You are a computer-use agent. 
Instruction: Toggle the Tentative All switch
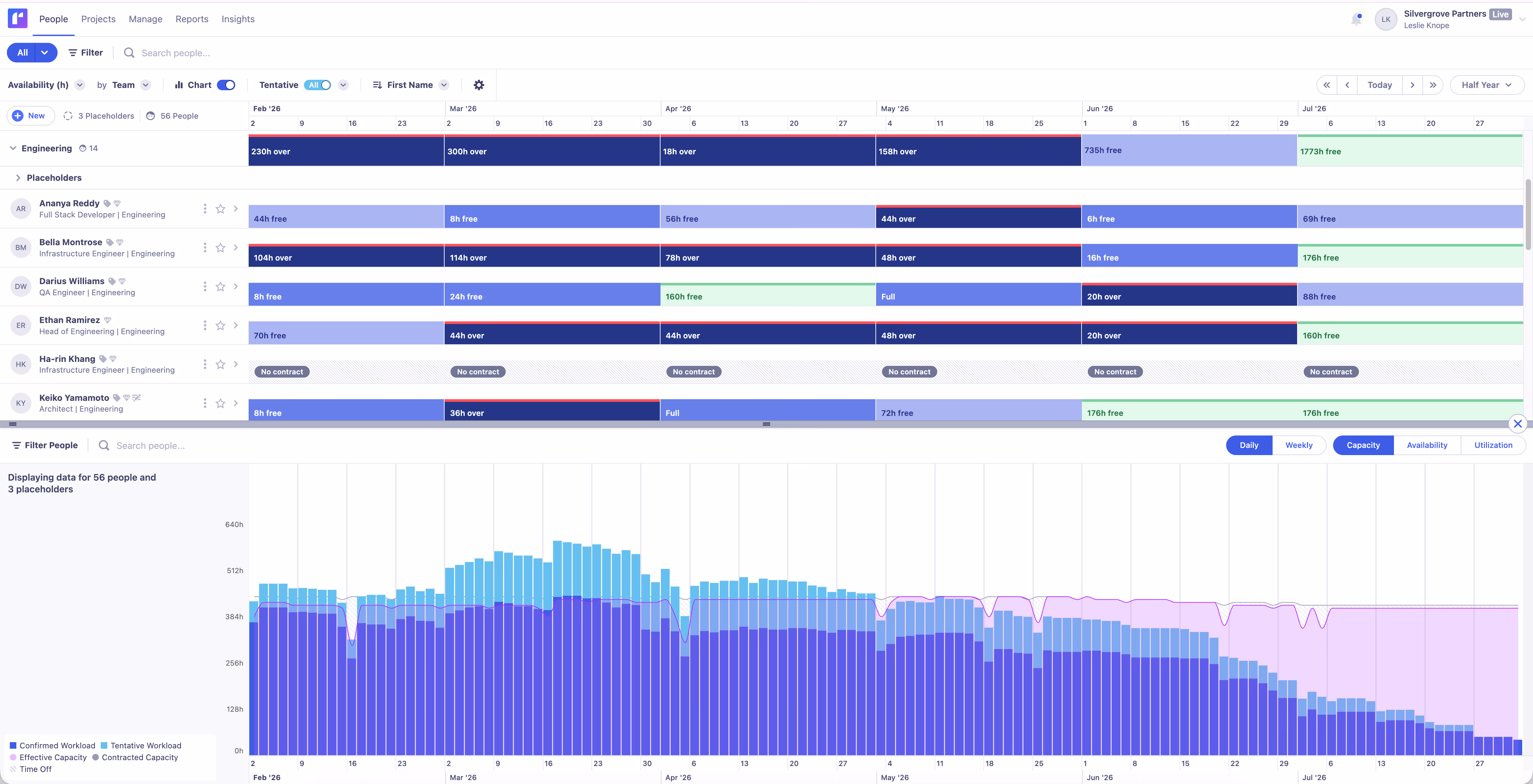pyautogui.click(x=318, y=85)
